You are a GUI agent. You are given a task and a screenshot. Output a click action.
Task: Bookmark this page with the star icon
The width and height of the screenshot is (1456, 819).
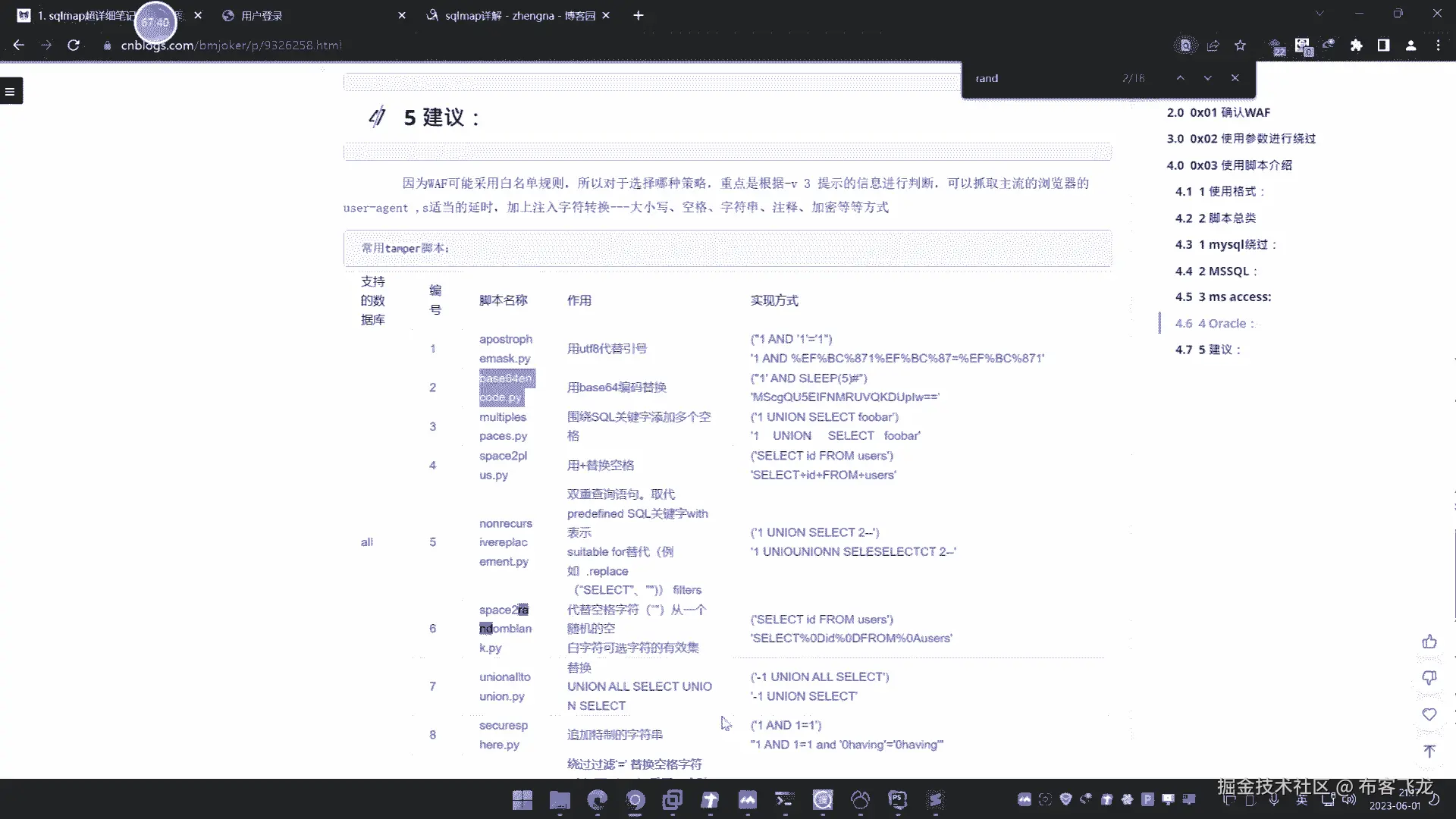tap(1240, 45)
